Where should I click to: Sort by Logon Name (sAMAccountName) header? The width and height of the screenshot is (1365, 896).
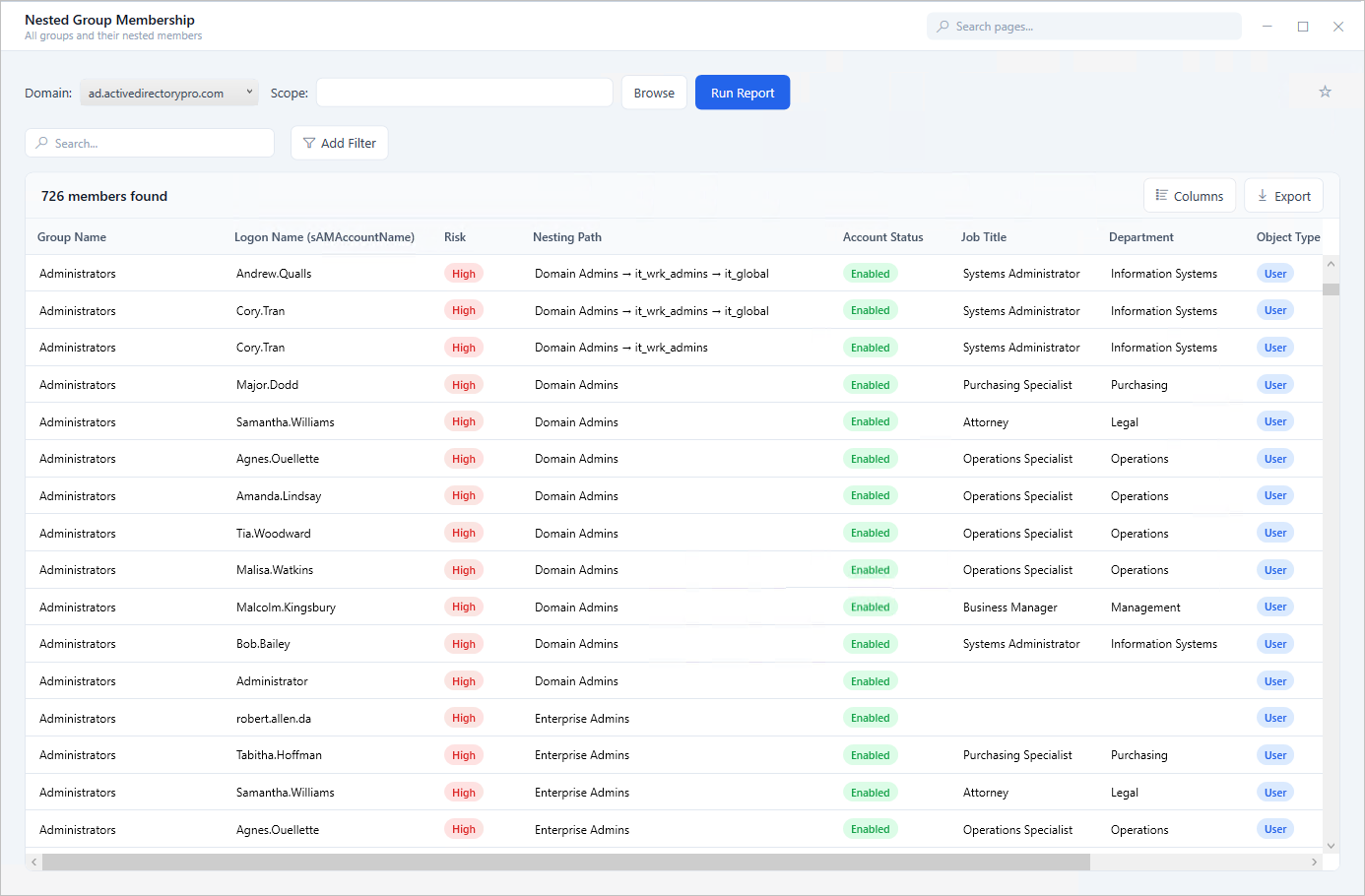click(x=324, y=237)
